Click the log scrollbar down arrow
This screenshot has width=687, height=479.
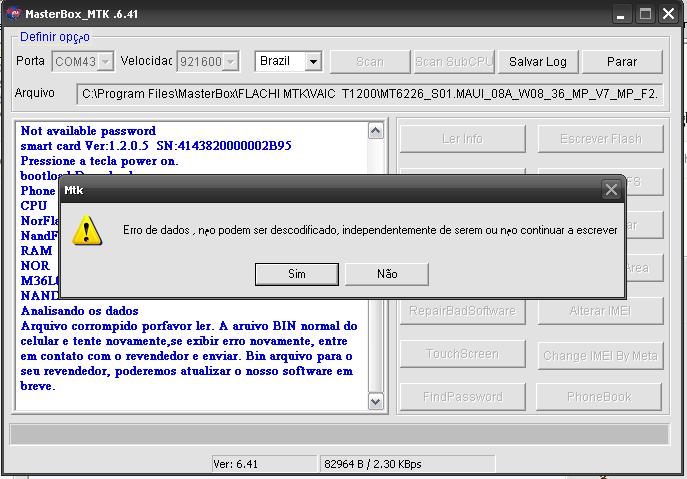(x=376, y=401)
